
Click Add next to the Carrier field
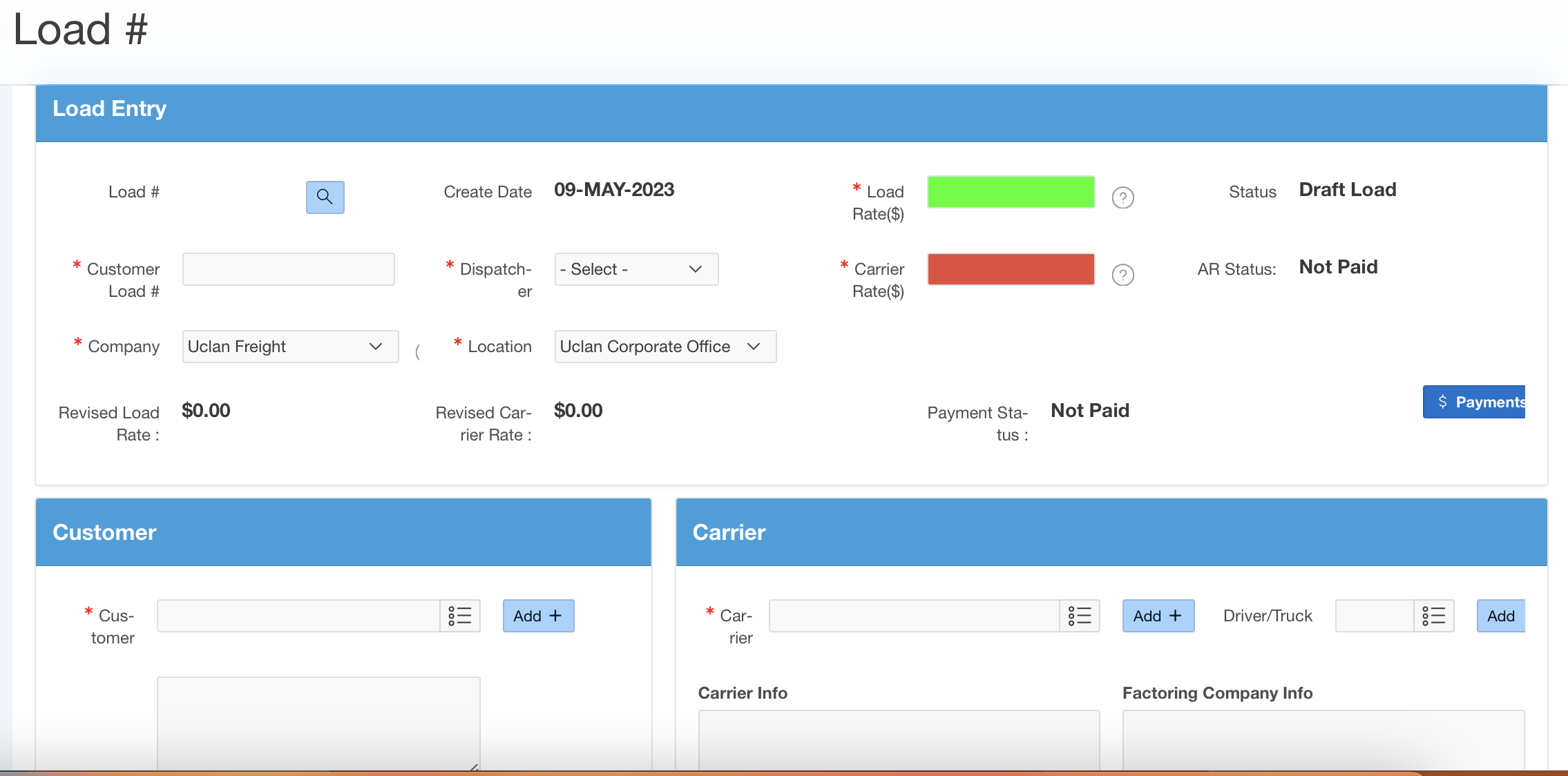[x=1157, y=616]
